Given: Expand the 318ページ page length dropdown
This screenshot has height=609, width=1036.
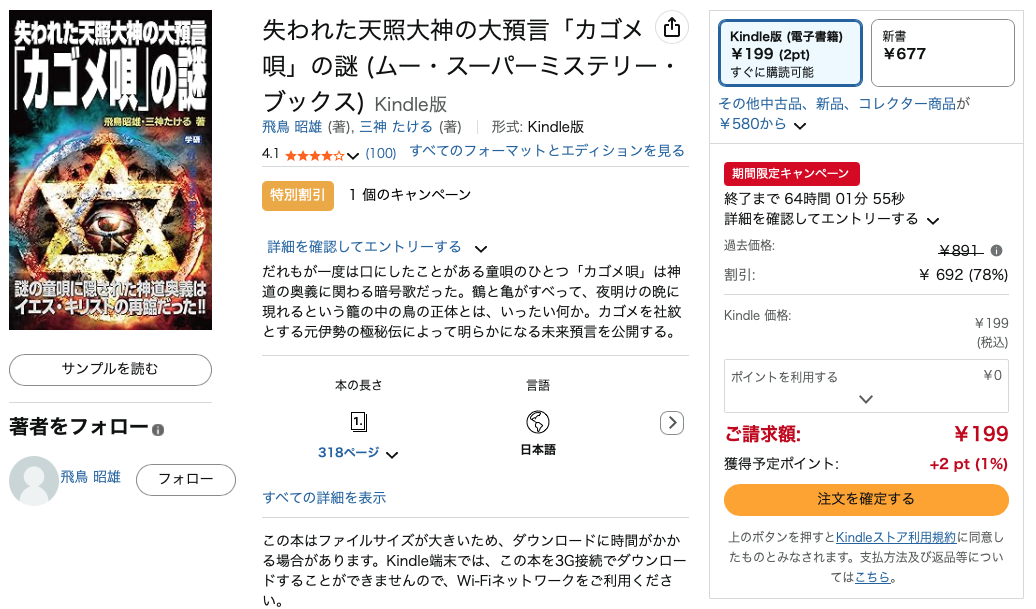Looking at the screenshot, I should click(392, 454).
